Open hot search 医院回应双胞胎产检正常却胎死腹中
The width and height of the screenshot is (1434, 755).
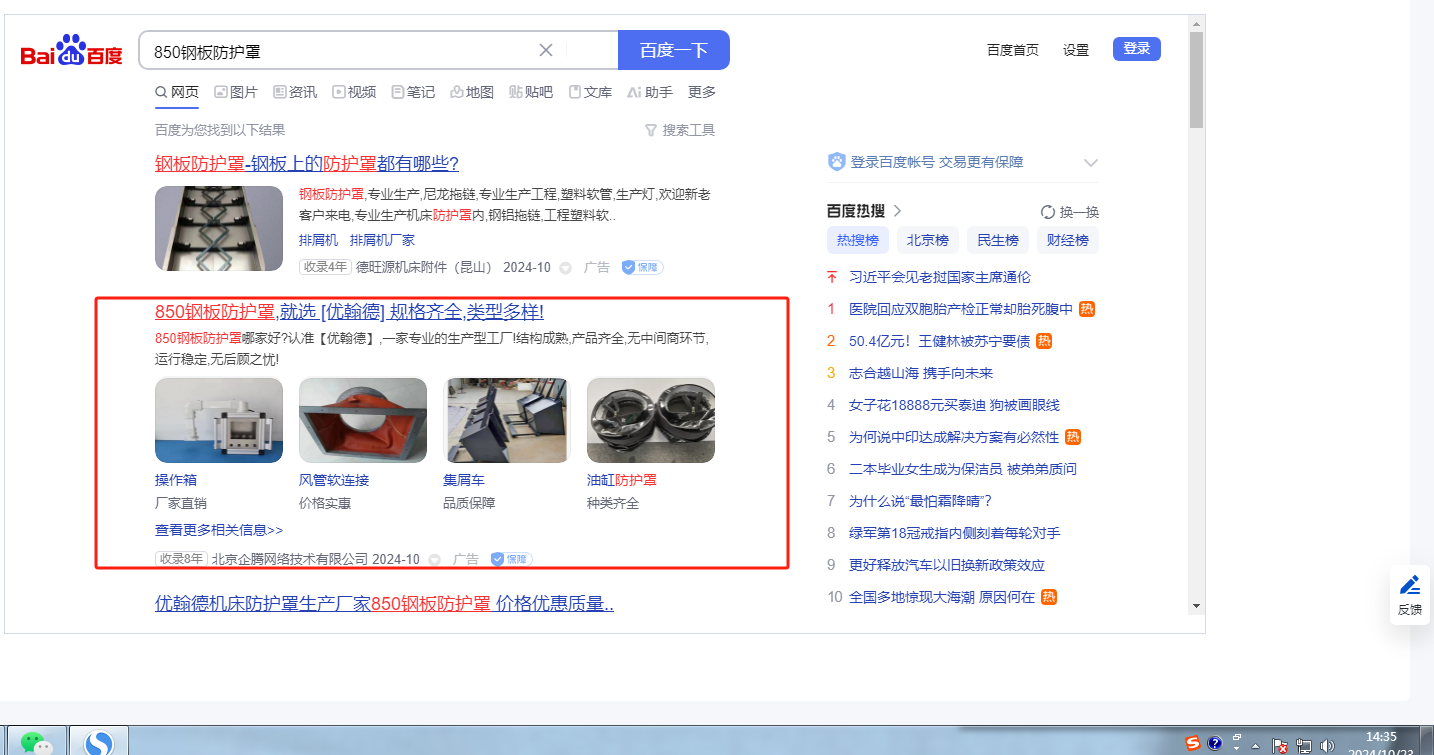tap(961, 309)
